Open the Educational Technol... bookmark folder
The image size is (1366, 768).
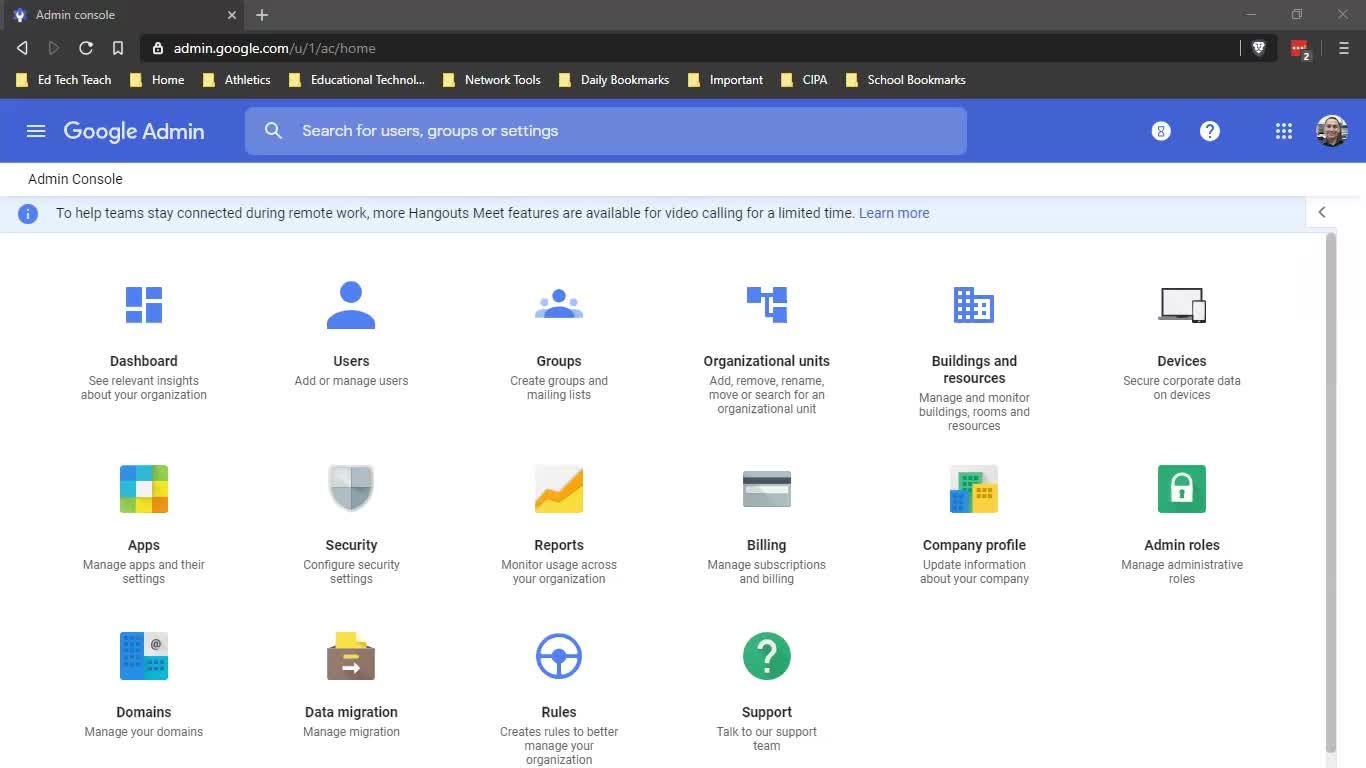pos(356,80)
